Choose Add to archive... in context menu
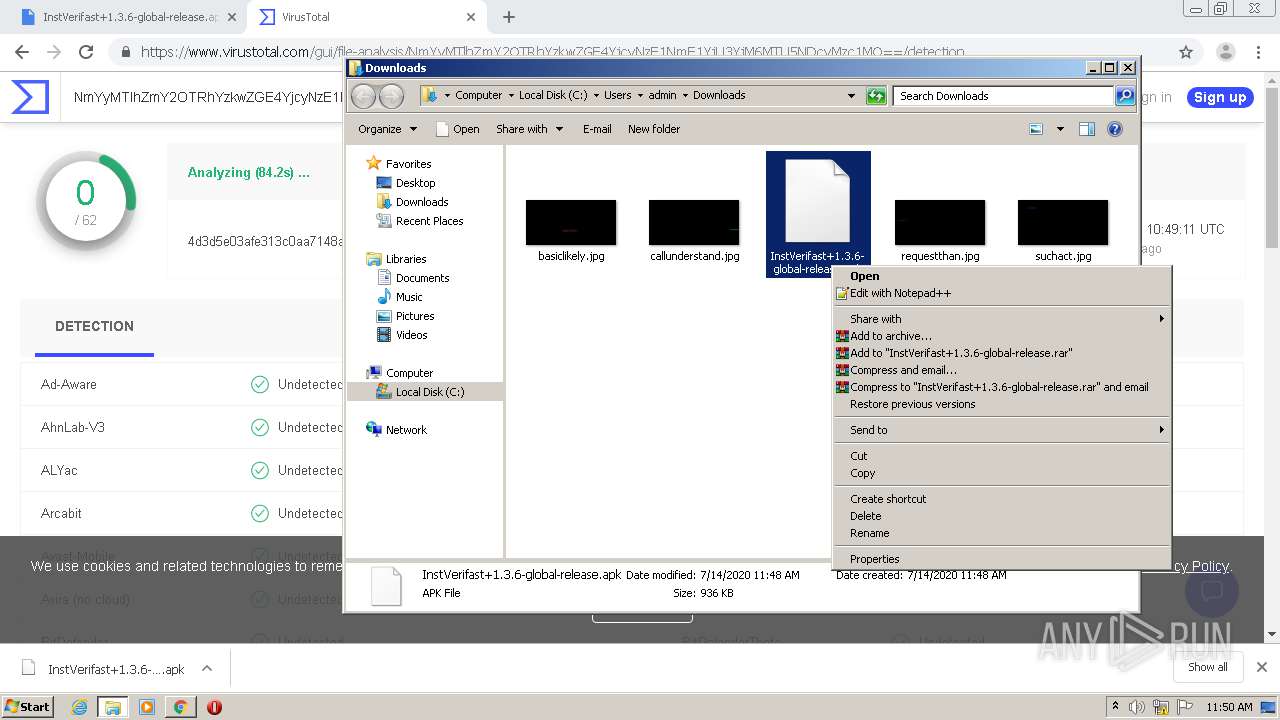This screenshot has height=720, width=1280. pos(1002,336)
